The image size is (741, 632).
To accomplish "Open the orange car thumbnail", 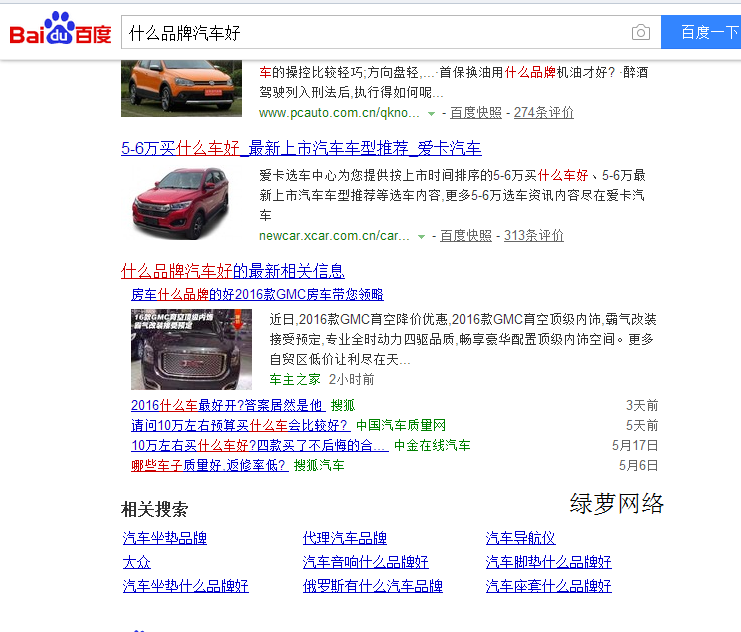I will click(x=181, y=88).
